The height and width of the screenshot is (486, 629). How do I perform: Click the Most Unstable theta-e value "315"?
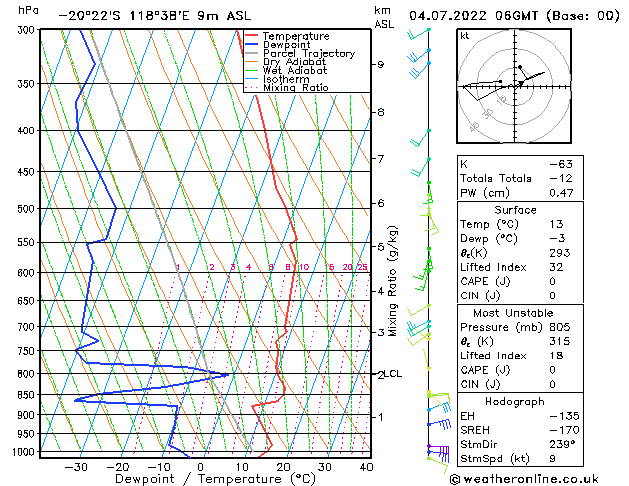(x=560, y=341)
